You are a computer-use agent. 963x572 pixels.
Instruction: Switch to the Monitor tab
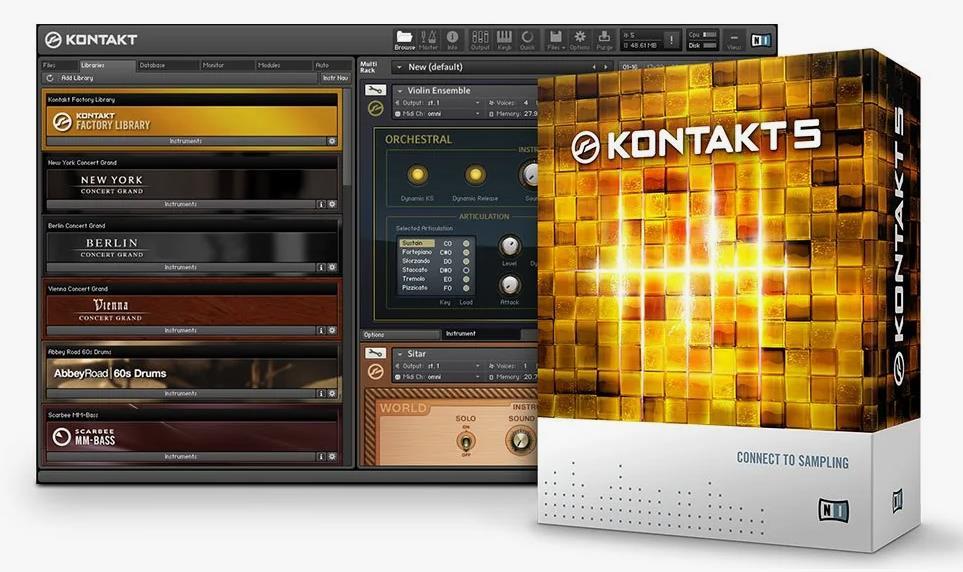[x=213, y=65]
